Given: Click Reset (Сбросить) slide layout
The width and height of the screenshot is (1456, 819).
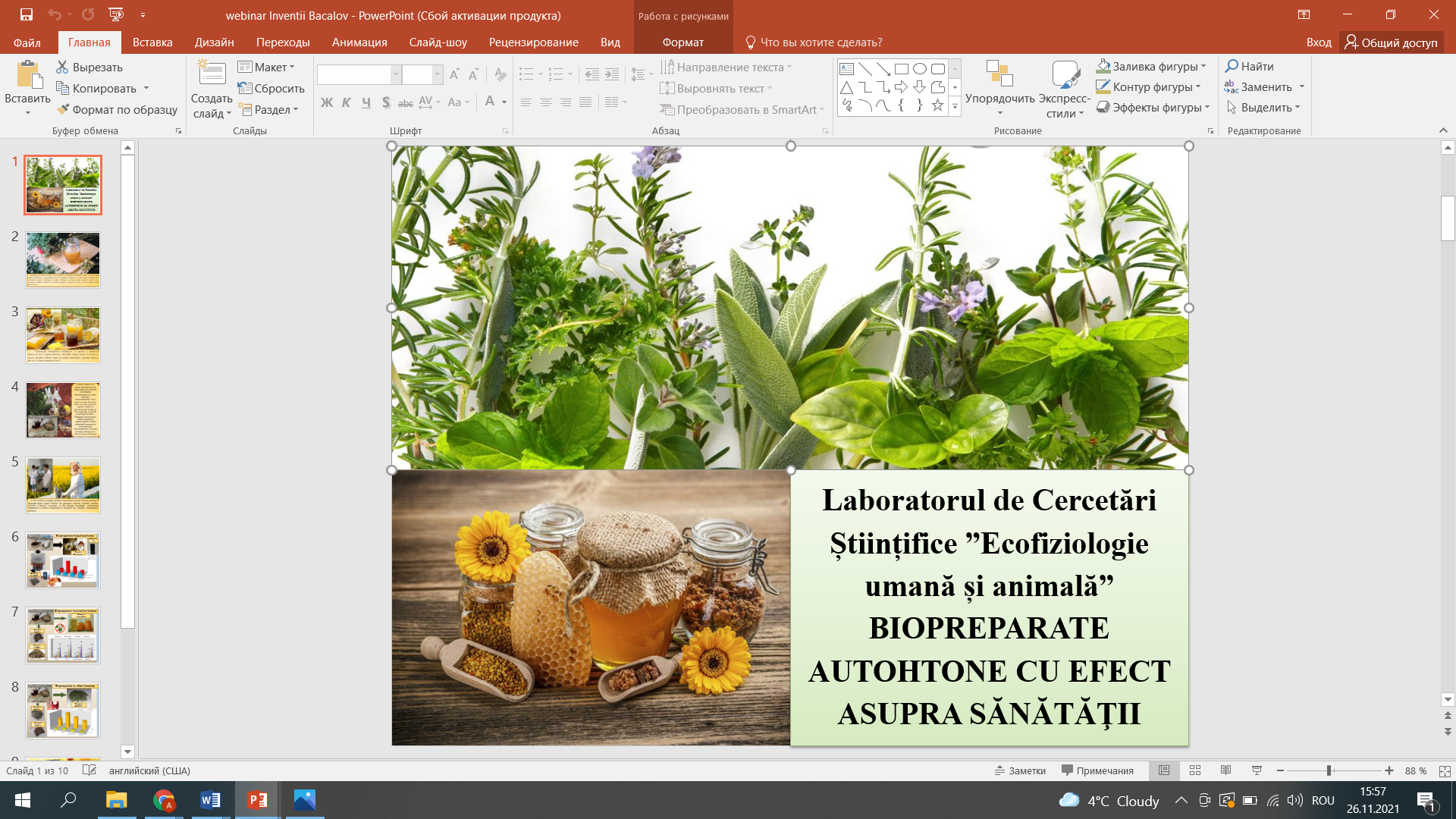Looking at the screenshot, I should 271,88.
